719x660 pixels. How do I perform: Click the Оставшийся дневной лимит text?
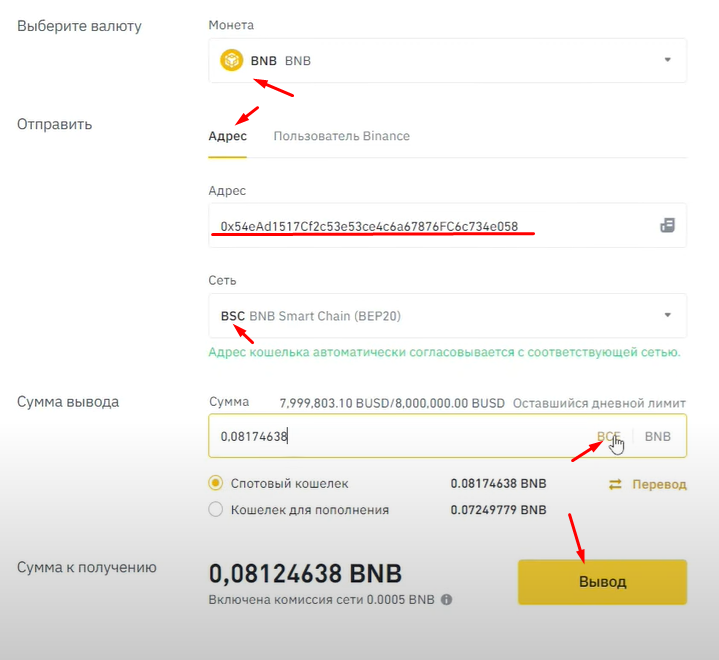(599, 404)
